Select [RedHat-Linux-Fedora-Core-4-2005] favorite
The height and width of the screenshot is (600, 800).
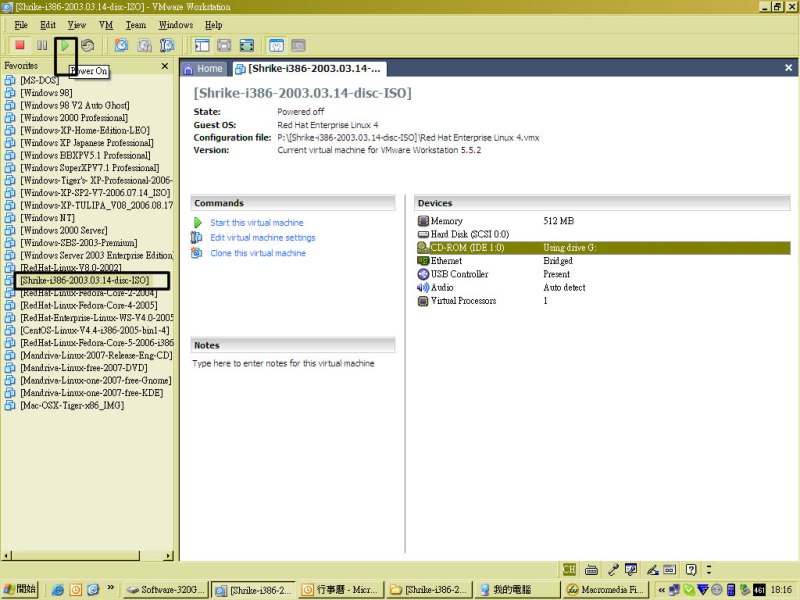(89, 306)
